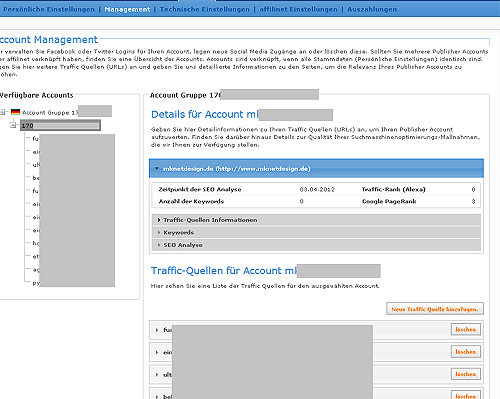Expand the SEO Analyse section

(x=316, y=245)
